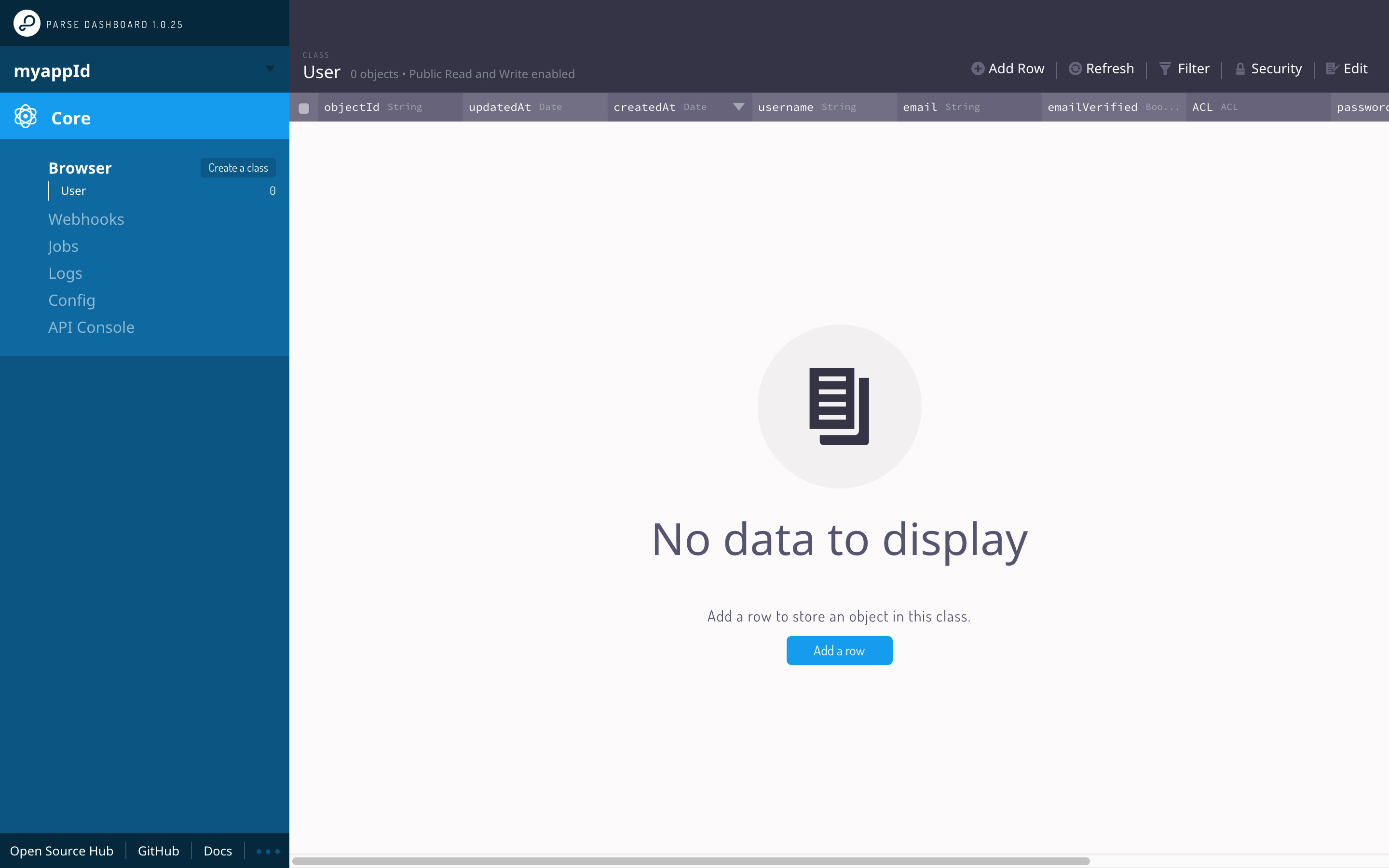Click the documents icon above No data

839,407
